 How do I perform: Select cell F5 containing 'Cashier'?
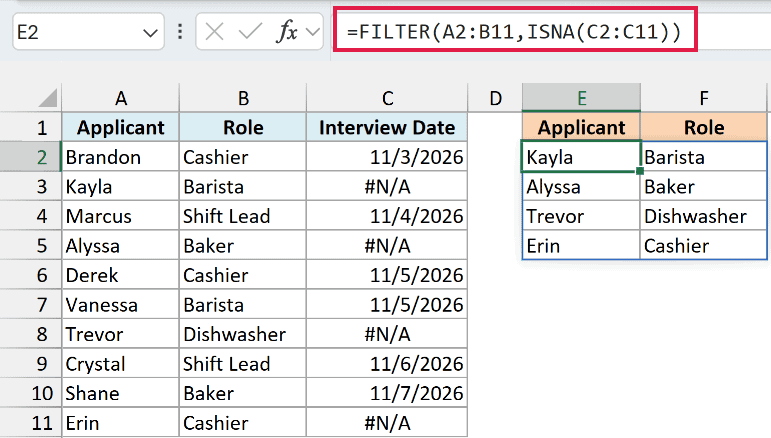pos(704,246)
